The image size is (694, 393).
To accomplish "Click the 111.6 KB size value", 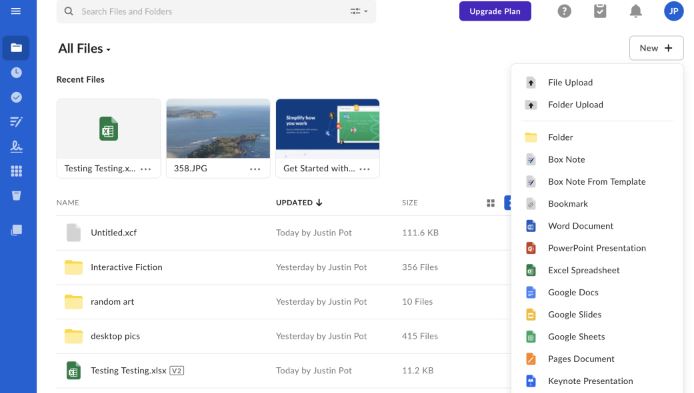I will point(420,233).
